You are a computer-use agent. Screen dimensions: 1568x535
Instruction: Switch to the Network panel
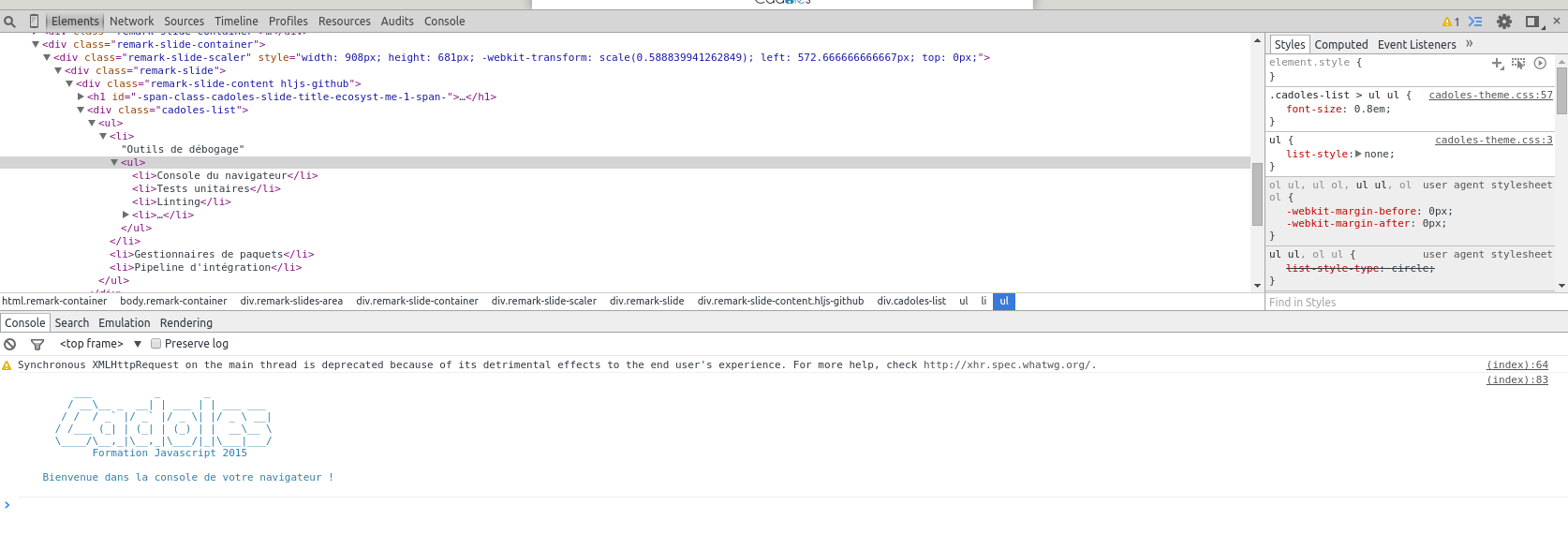click(131, 21)
